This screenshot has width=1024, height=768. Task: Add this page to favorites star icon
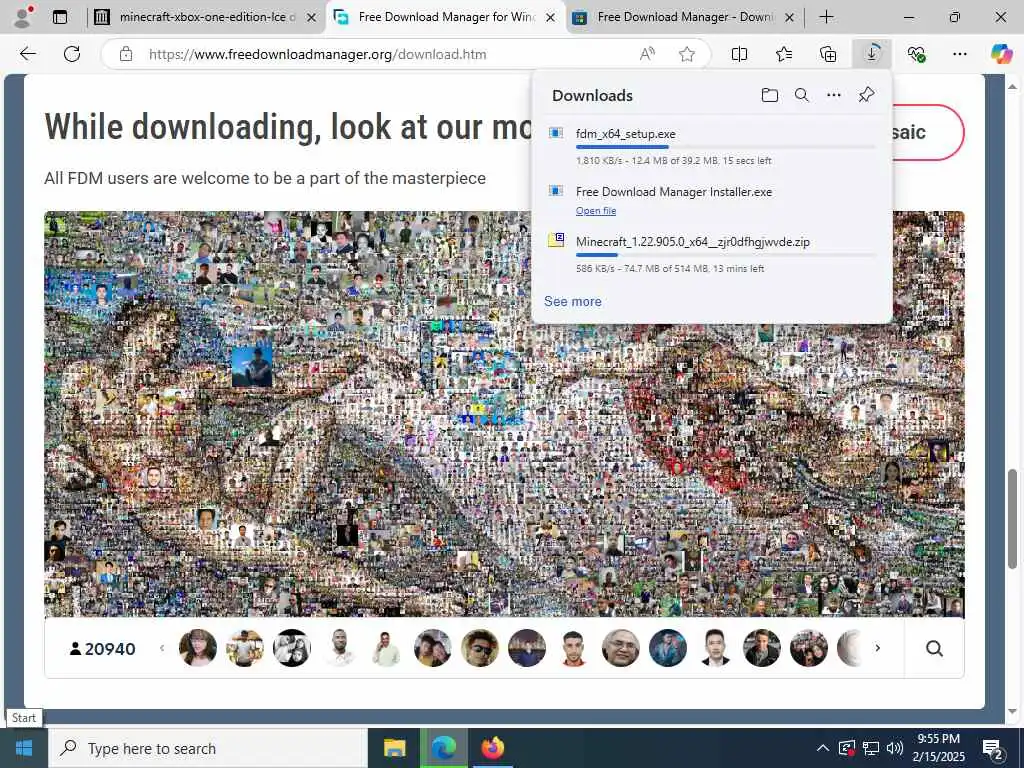pyautogui.click(x=686, y=54)
